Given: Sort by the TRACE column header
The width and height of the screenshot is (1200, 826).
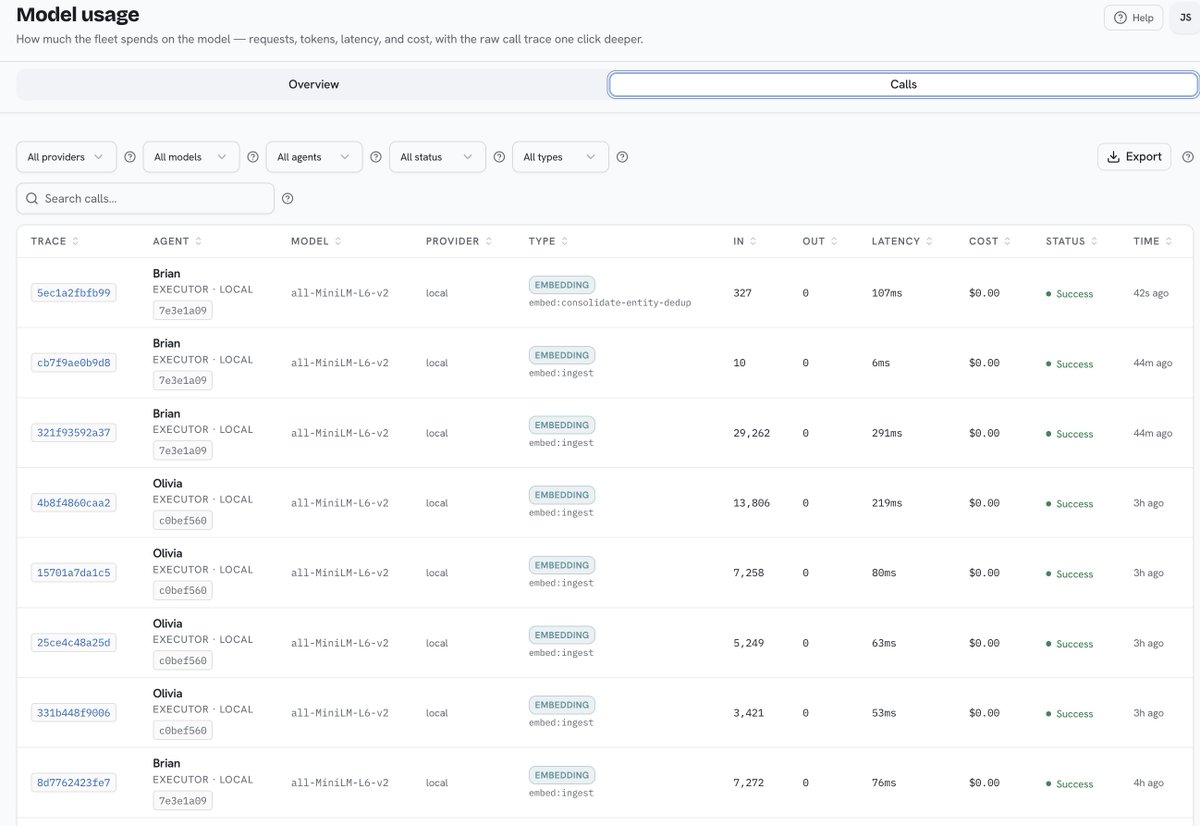Looking at the screenshot, I should [x=55, y=241].
